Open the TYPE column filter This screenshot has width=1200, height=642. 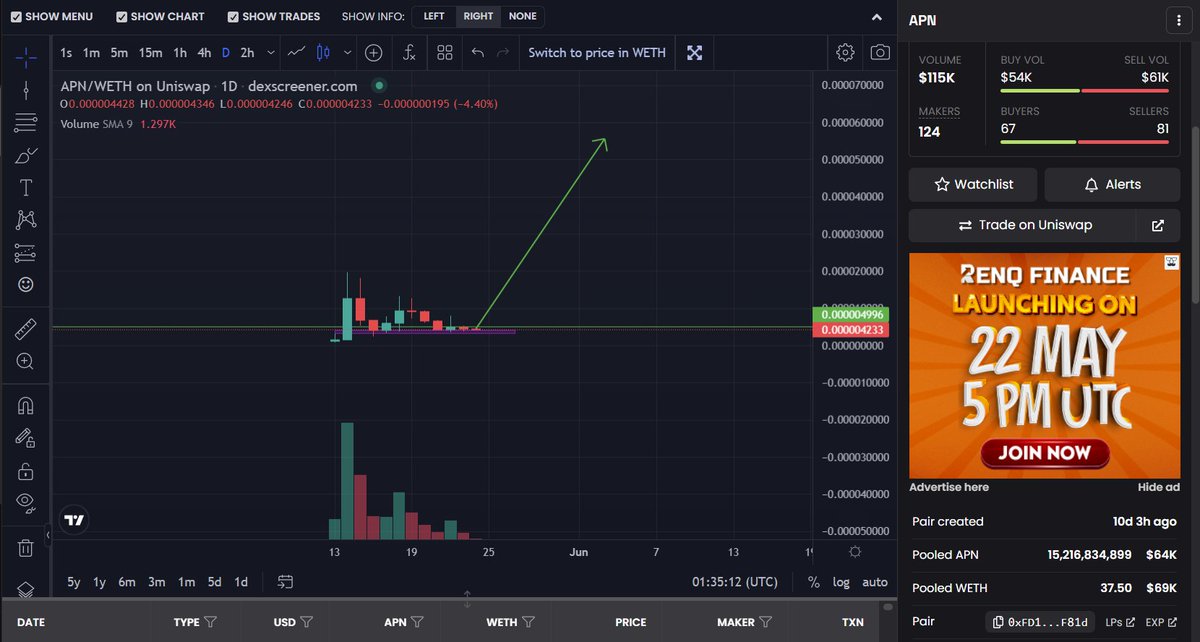(x=211, y=622)
